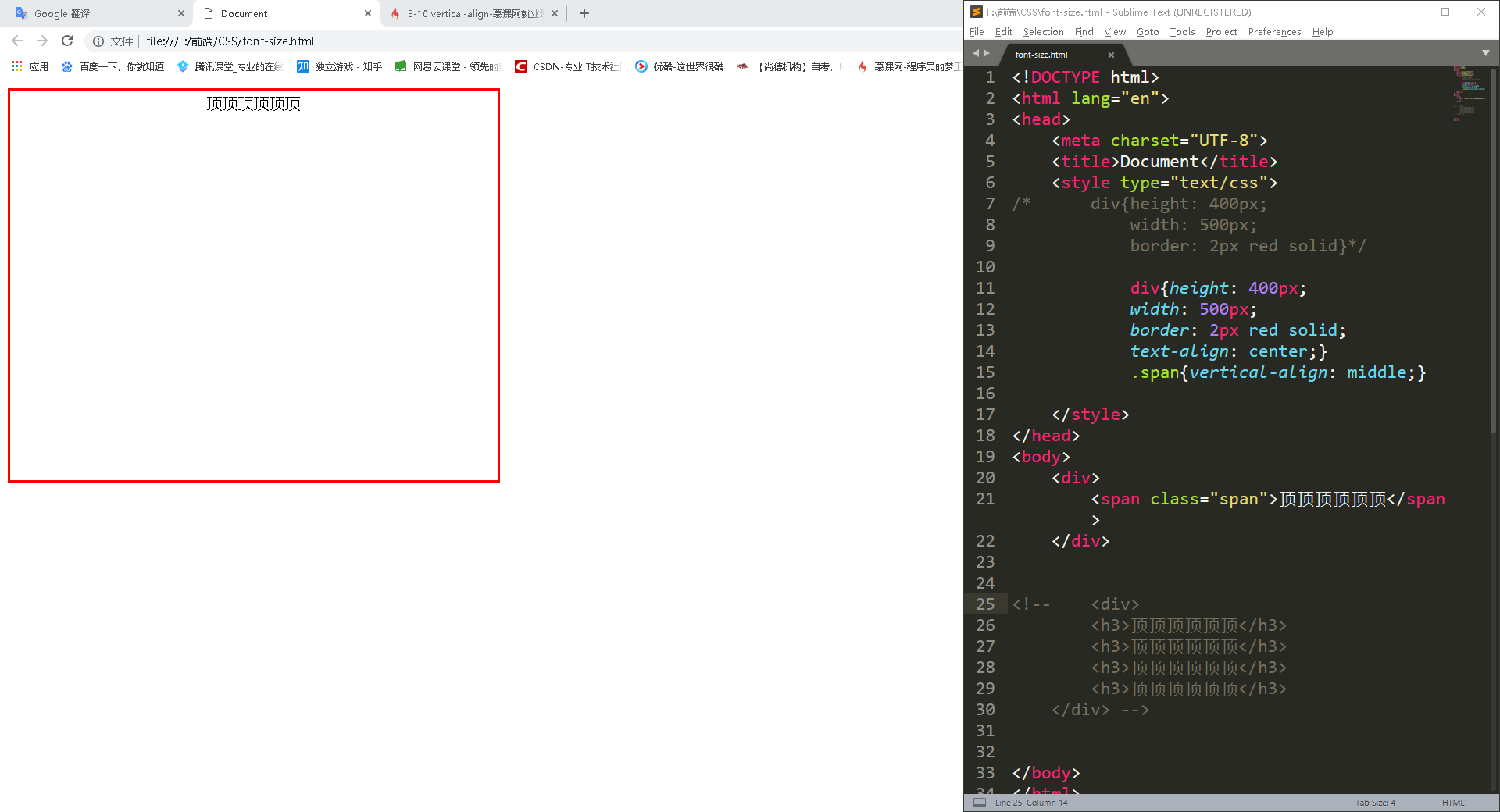Viewport: 1500px width, 812px height.
Task: Open the Goto menu in Sublime Text
Action: (x=1148, y=32)
